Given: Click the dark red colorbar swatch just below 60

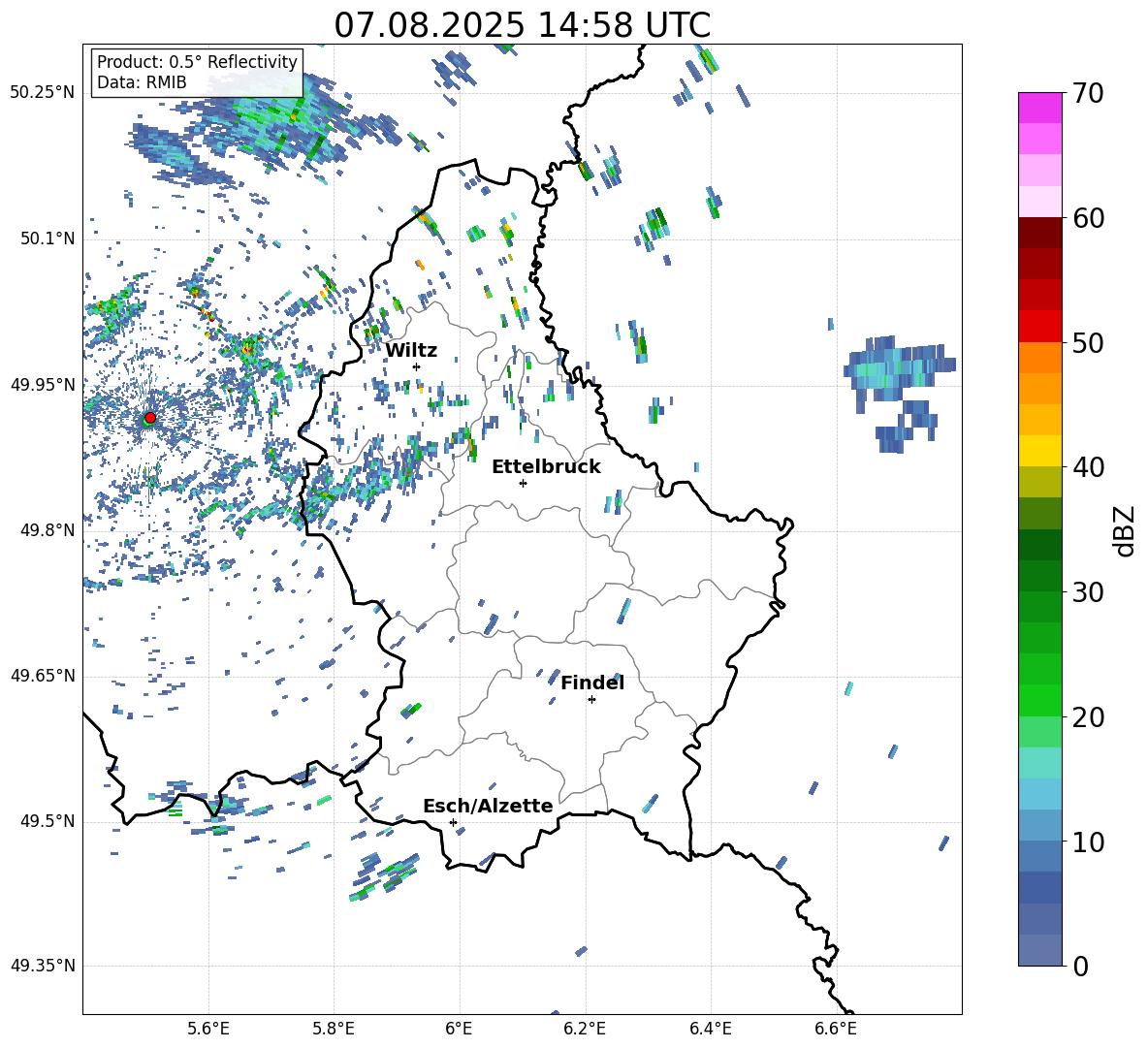Looking at the screenshot, I should [1039, 233].
